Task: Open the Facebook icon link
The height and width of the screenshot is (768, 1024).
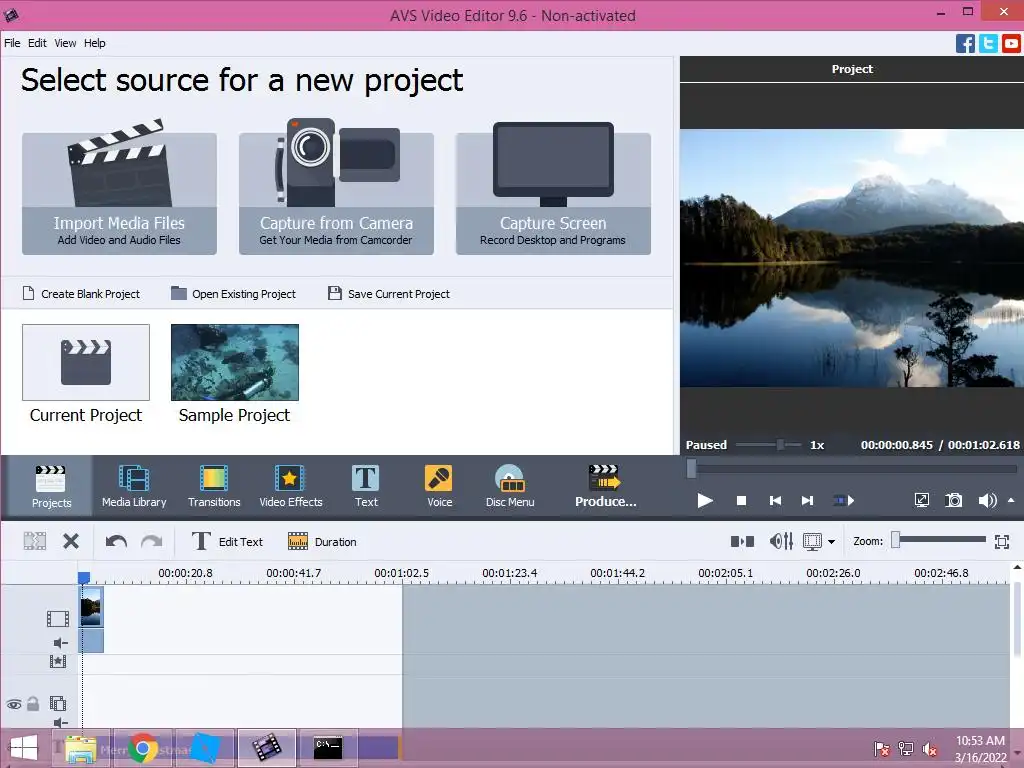Action: click(965, 44)
